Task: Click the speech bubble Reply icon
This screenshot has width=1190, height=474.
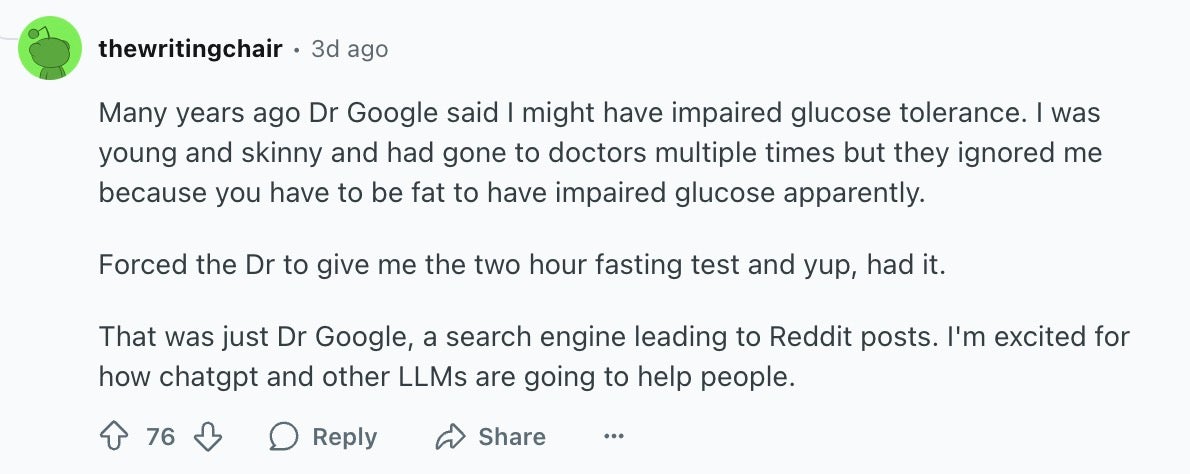Action: click(284, 437)
